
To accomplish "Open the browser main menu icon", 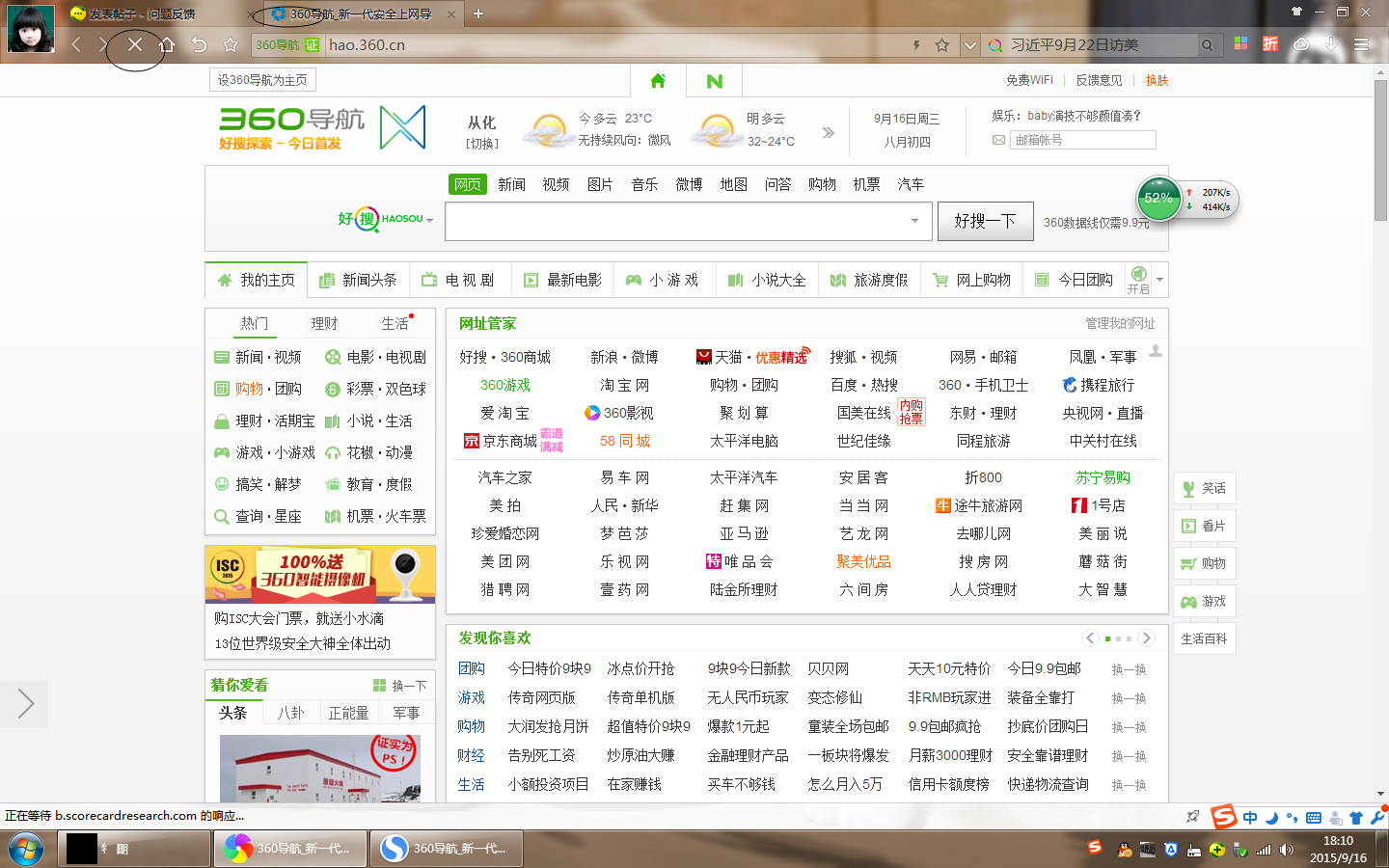I will 1361,44.
